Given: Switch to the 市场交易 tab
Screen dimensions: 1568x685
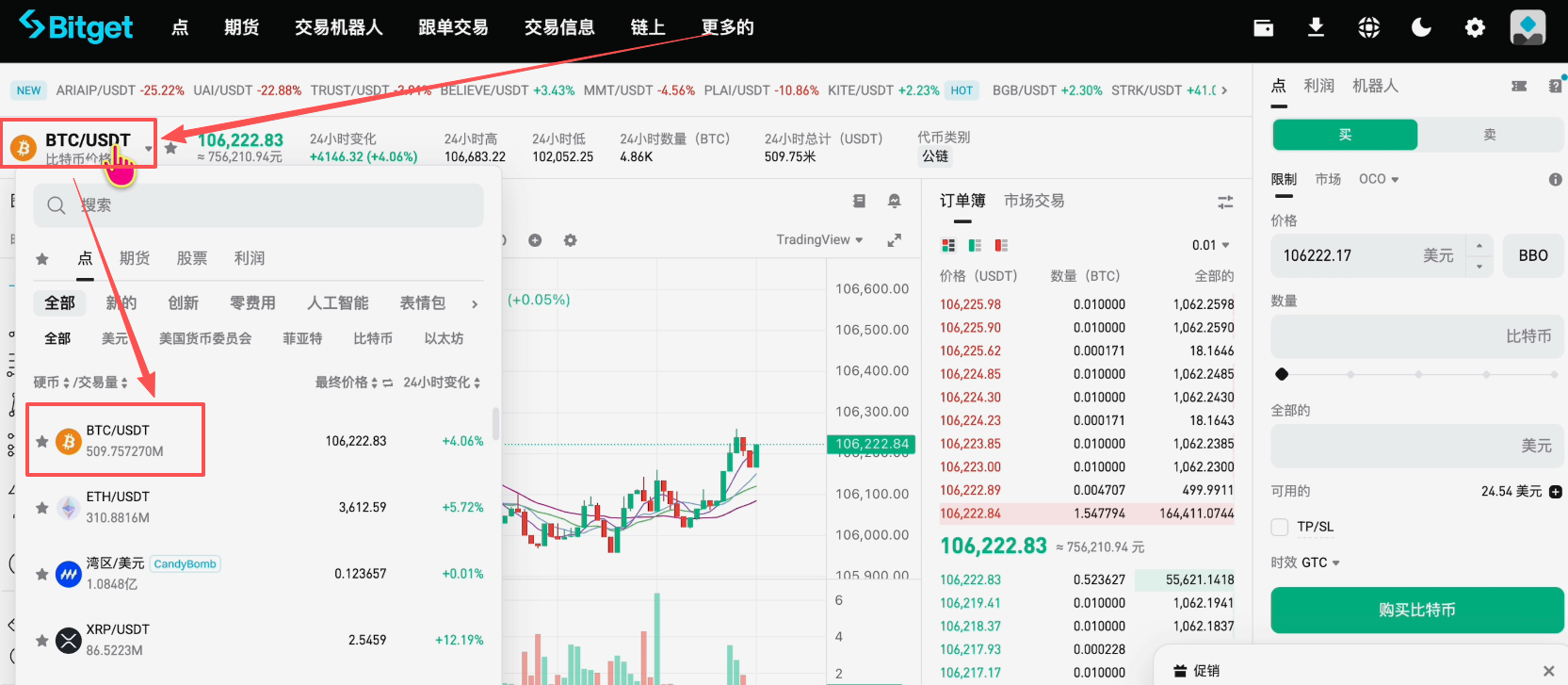Looking at the screenshot, I should tap(1034, 201).
